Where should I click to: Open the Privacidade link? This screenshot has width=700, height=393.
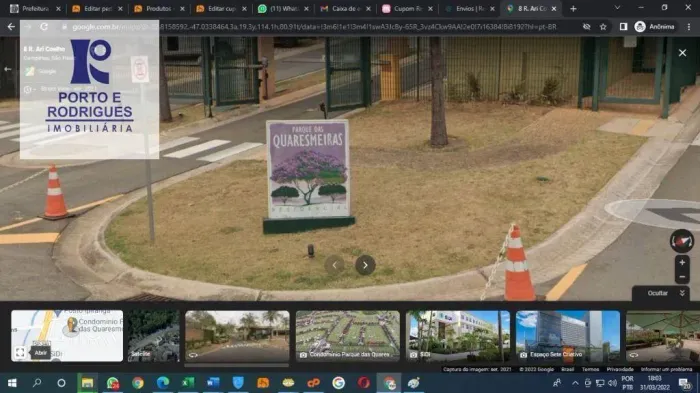(x=620, y=369)
